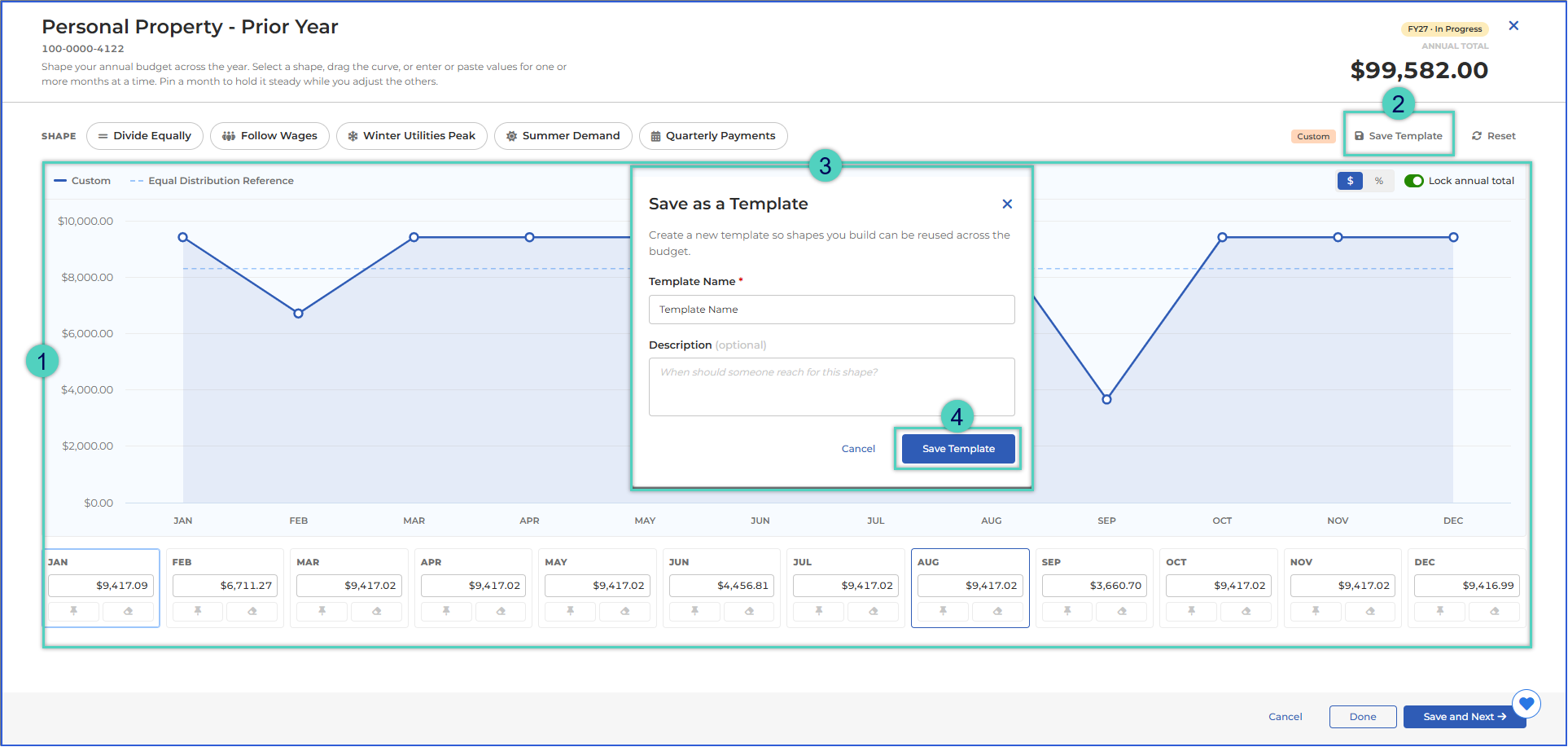Switch chart display to percent mode
The height and width of the screenshot is (747, 1568).
coord(1379,181)
